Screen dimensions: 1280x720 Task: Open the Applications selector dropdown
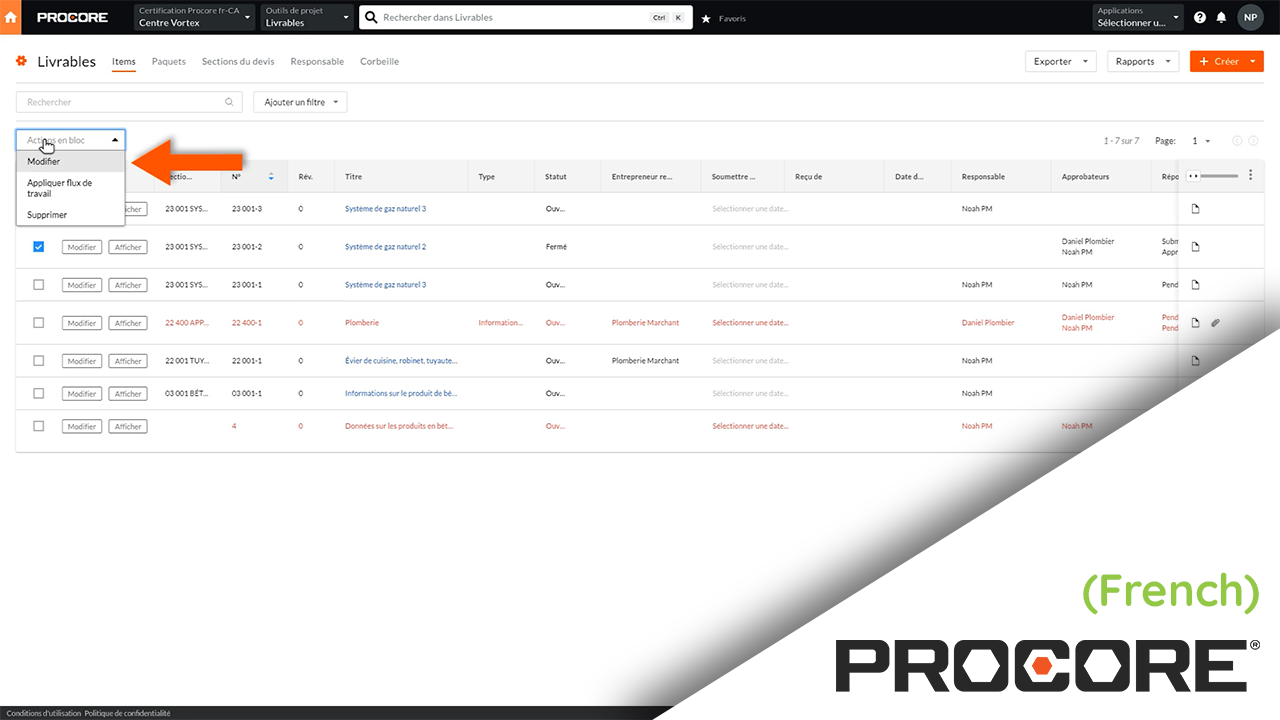pos(1138,17)
